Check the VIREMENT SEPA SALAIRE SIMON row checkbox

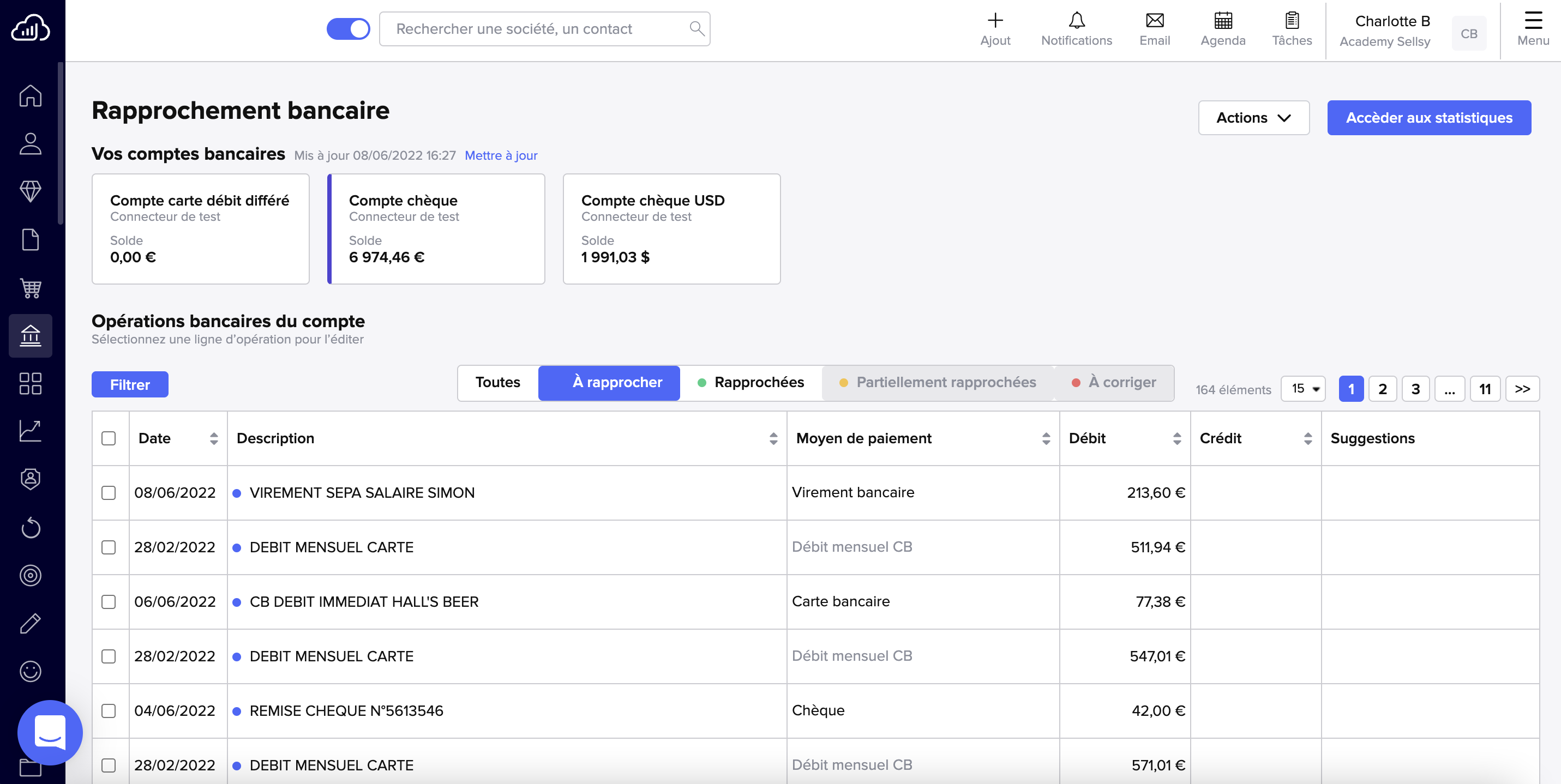pos(110,492)
